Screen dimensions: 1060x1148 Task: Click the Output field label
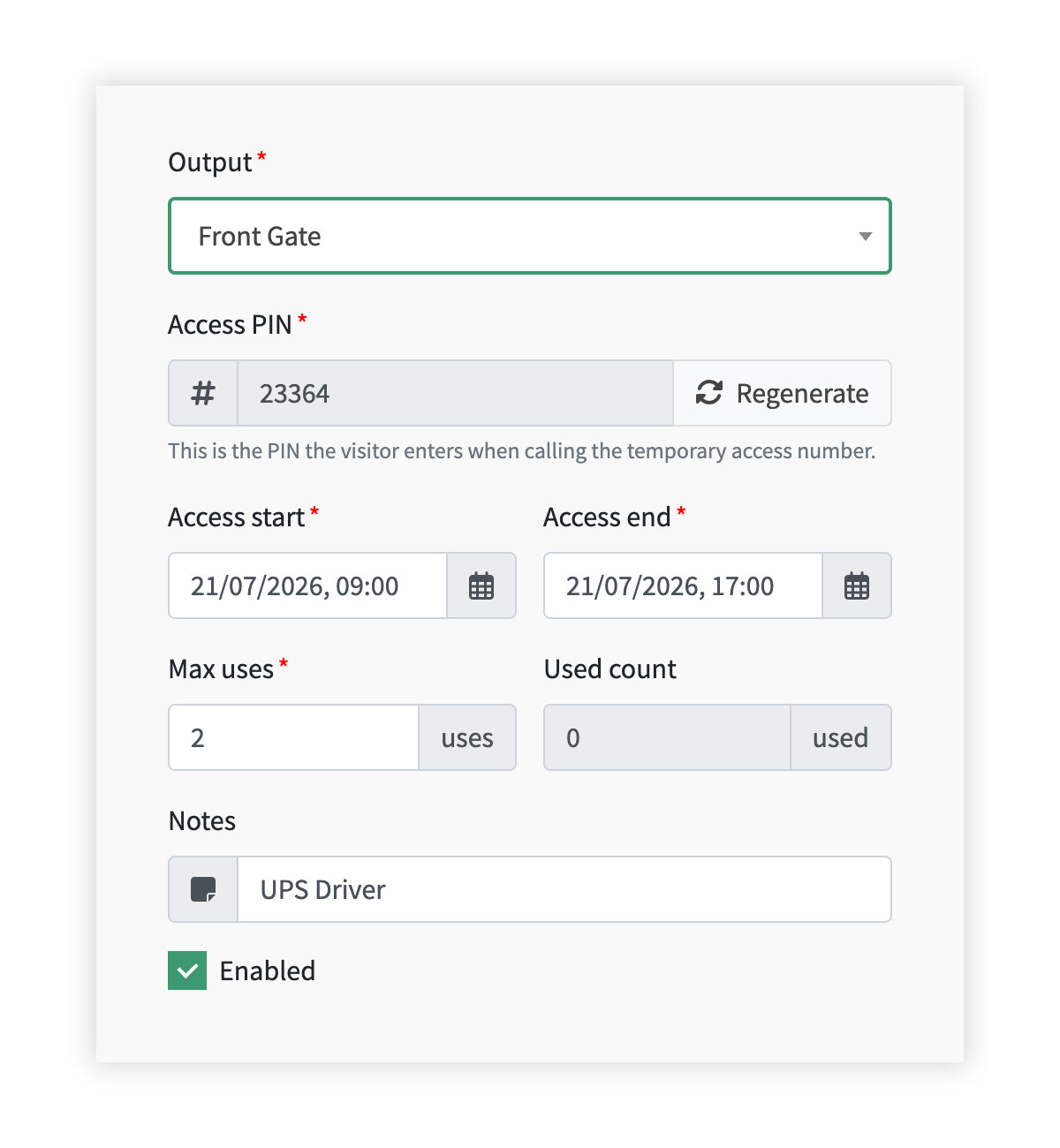pyautogui.click(x=210, y=162)
